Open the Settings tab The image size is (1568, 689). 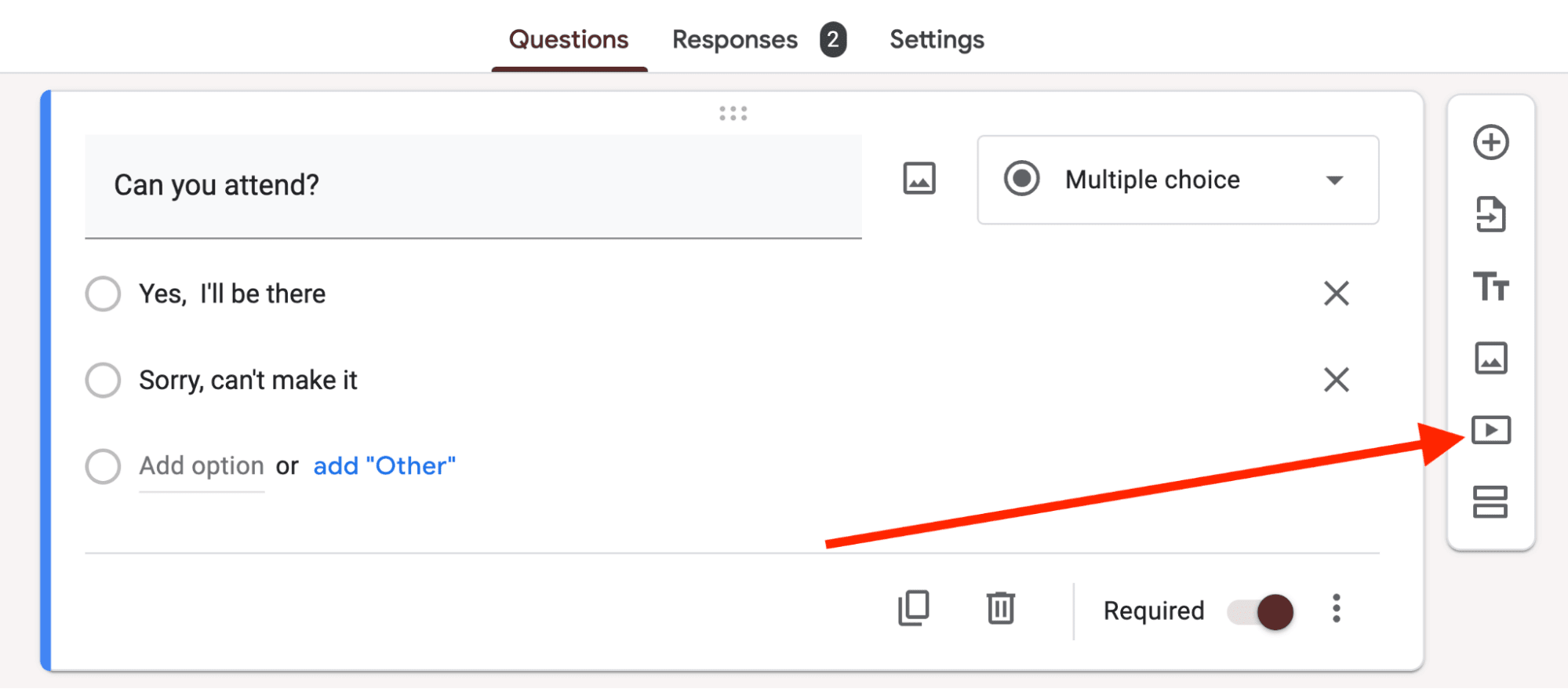coord(936,38)
